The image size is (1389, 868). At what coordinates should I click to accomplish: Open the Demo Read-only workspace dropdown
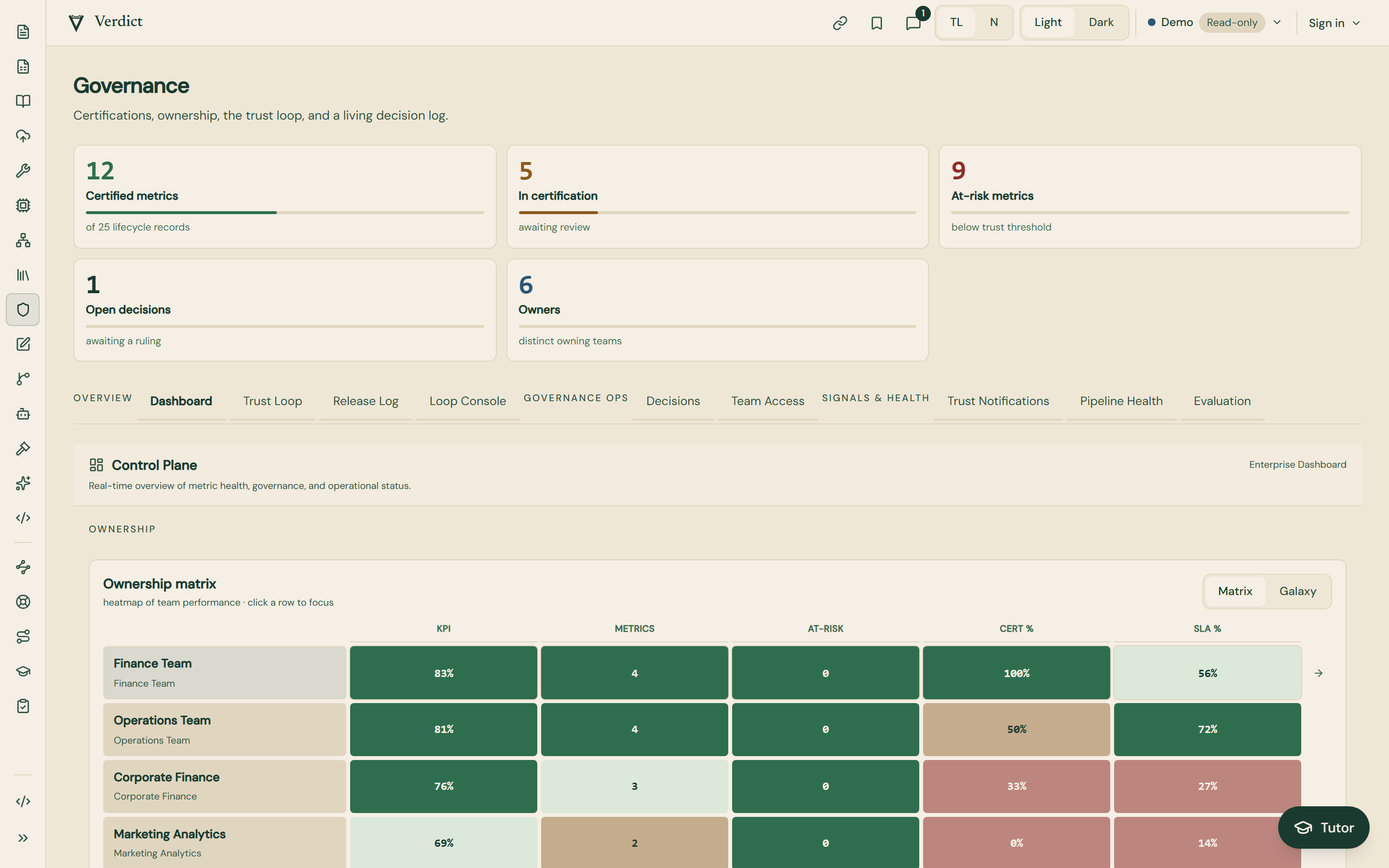point(1214,23)
